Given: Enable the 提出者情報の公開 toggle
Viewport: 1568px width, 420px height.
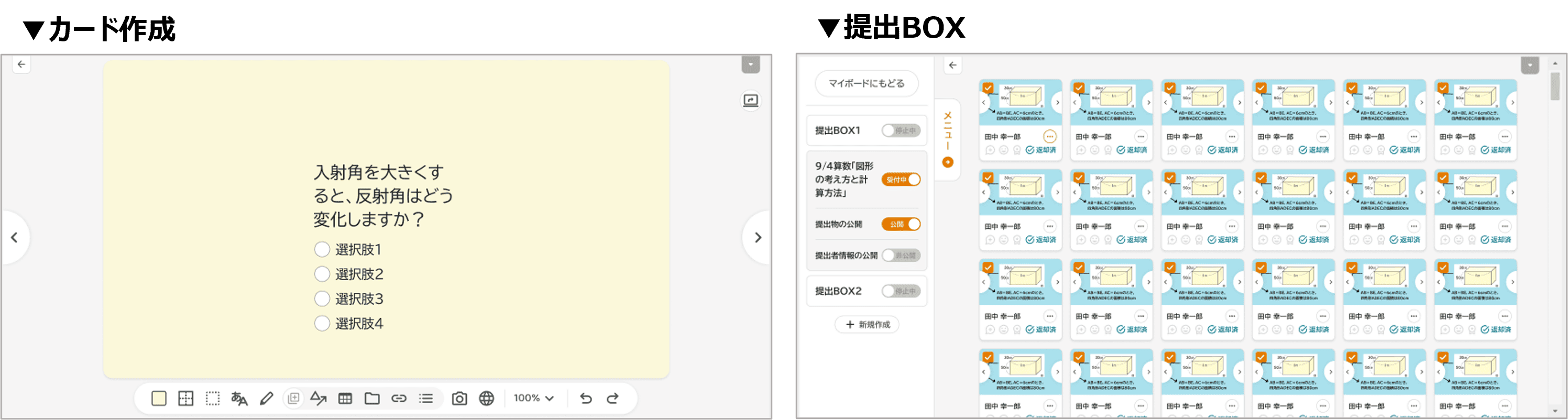Looking at the screenshot, I should (x=900, y=256).
